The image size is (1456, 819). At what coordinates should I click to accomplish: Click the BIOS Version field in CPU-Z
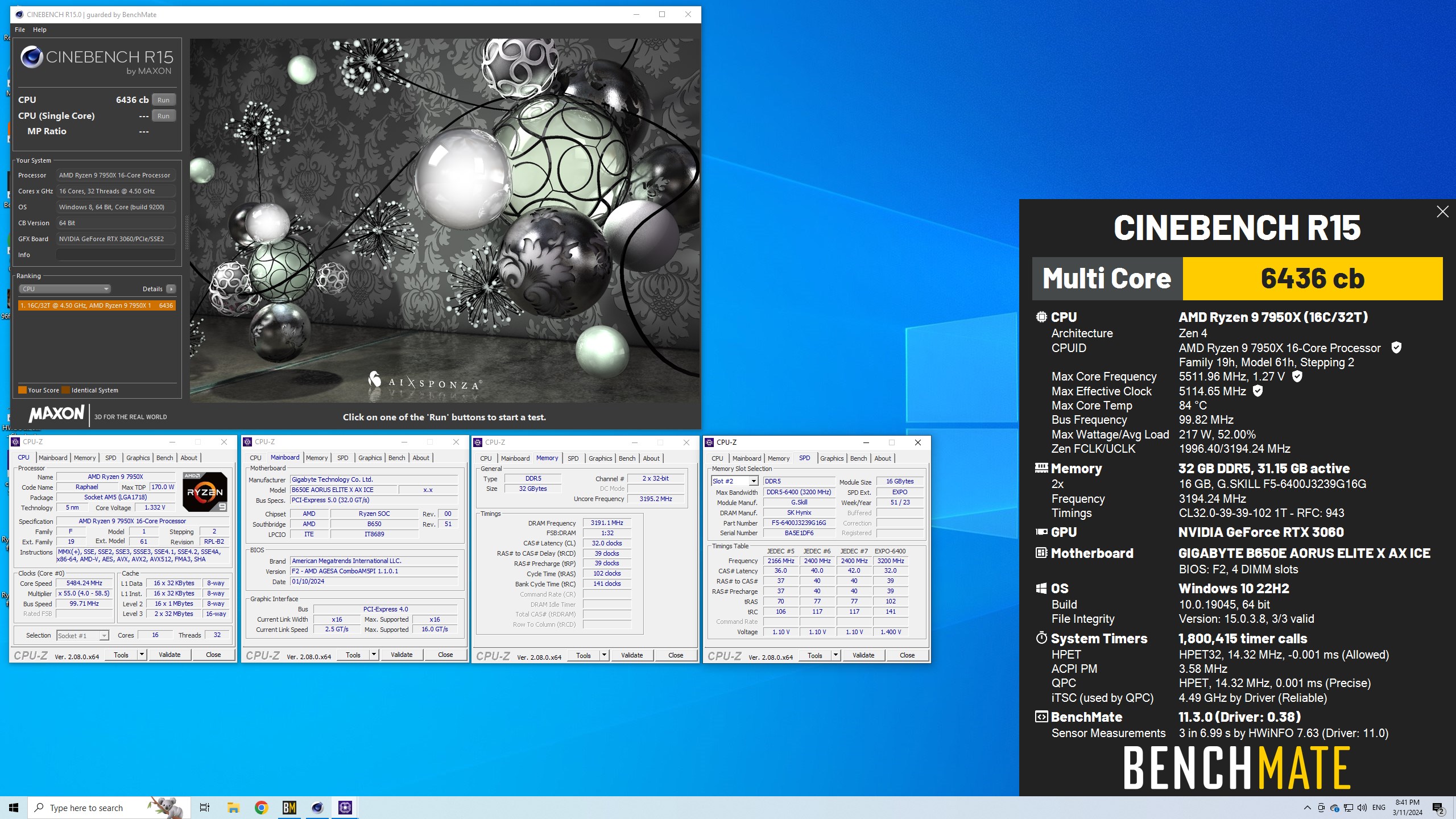(x=374, y=571)
